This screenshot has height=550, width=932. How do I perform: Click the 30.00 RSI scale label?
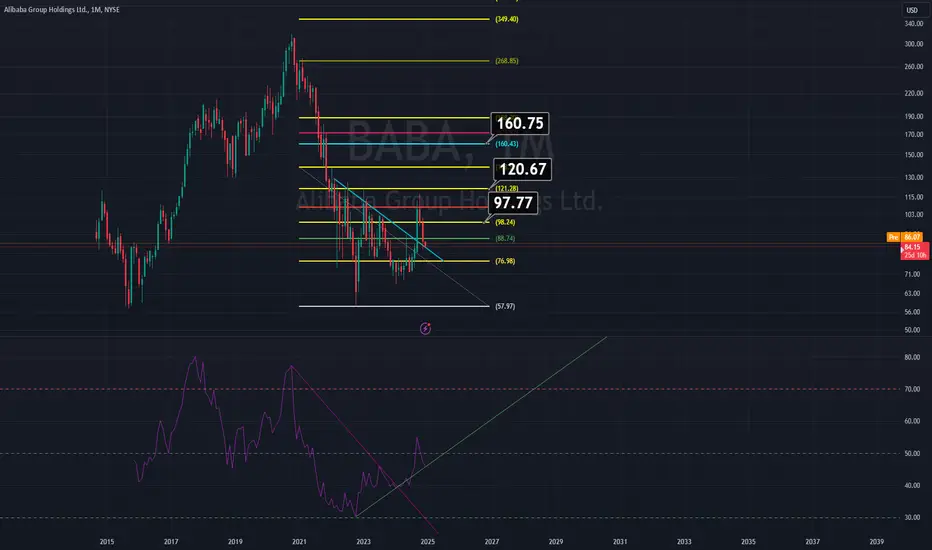coord(912,517)
